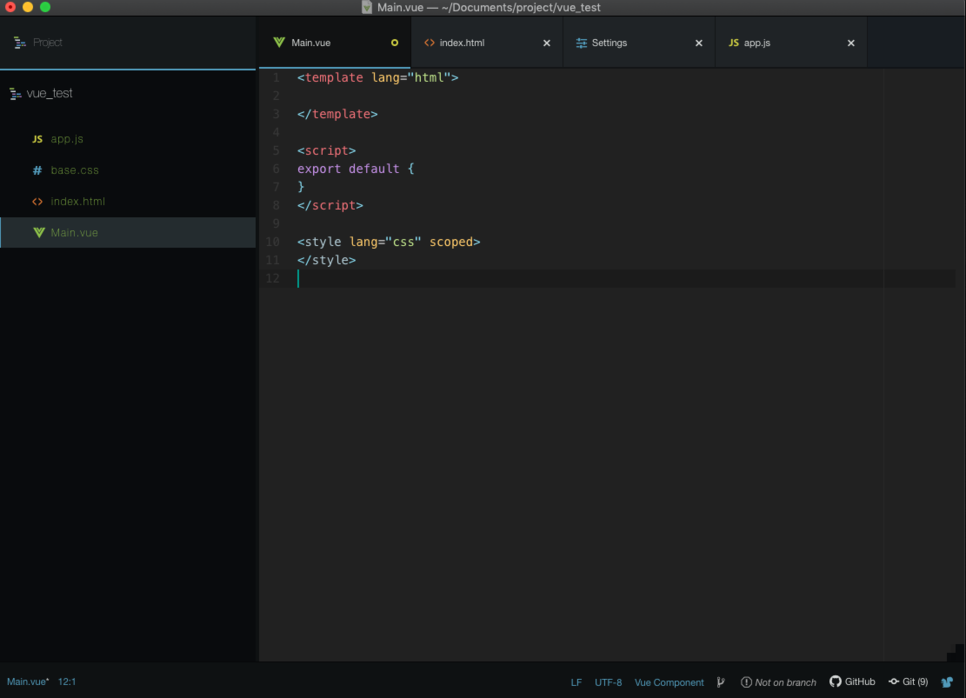Click the git branch icon in status bar
Viewport: 966px width, 698px height.
click(721, 682)
